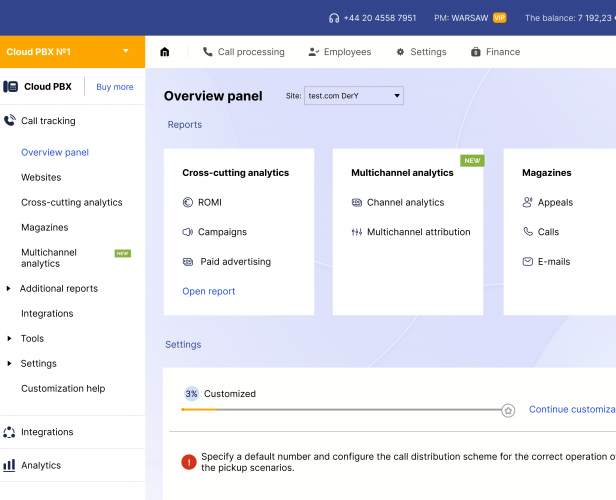Screen dimensions: 616x500
Task: Open Calls in Magazines card
Action: pyautogui.click(x=548, y=232)
